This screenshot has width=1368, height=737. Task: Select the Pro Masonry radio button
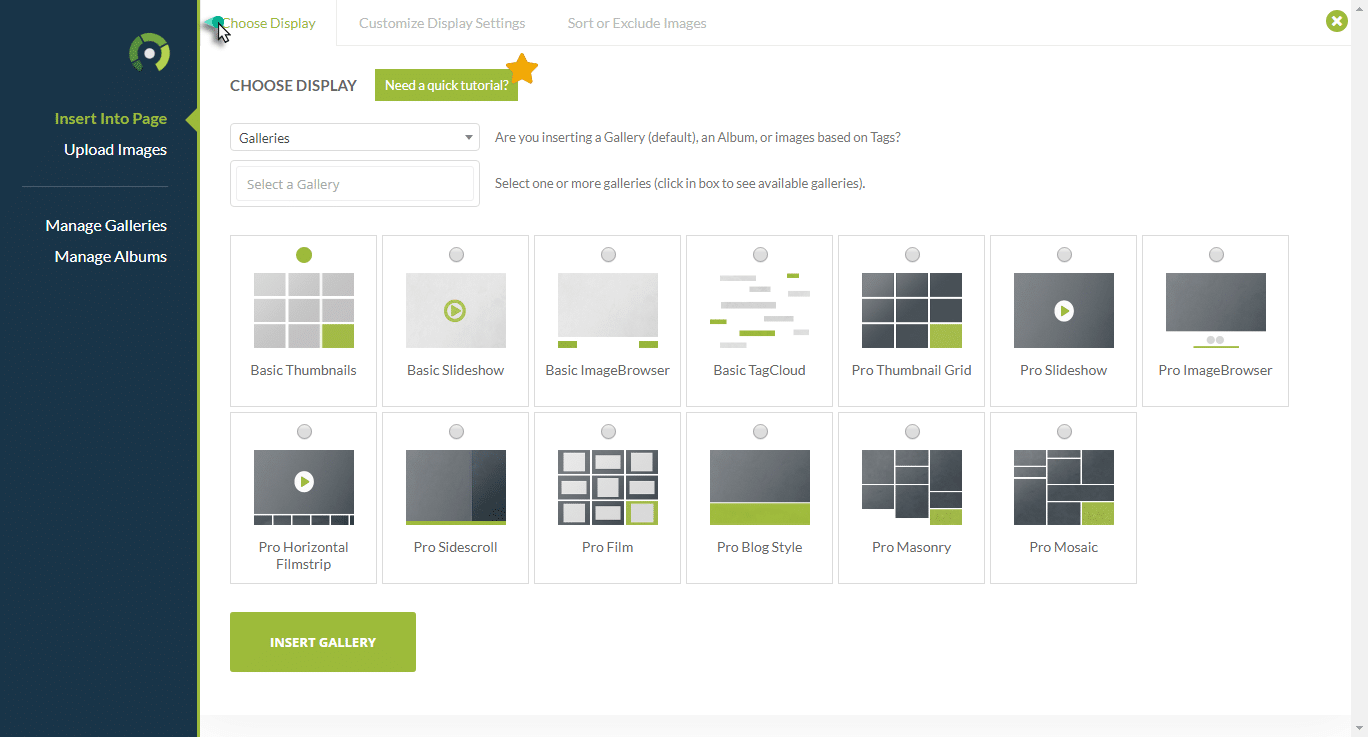pyautogui.click(x=912, y=432)
